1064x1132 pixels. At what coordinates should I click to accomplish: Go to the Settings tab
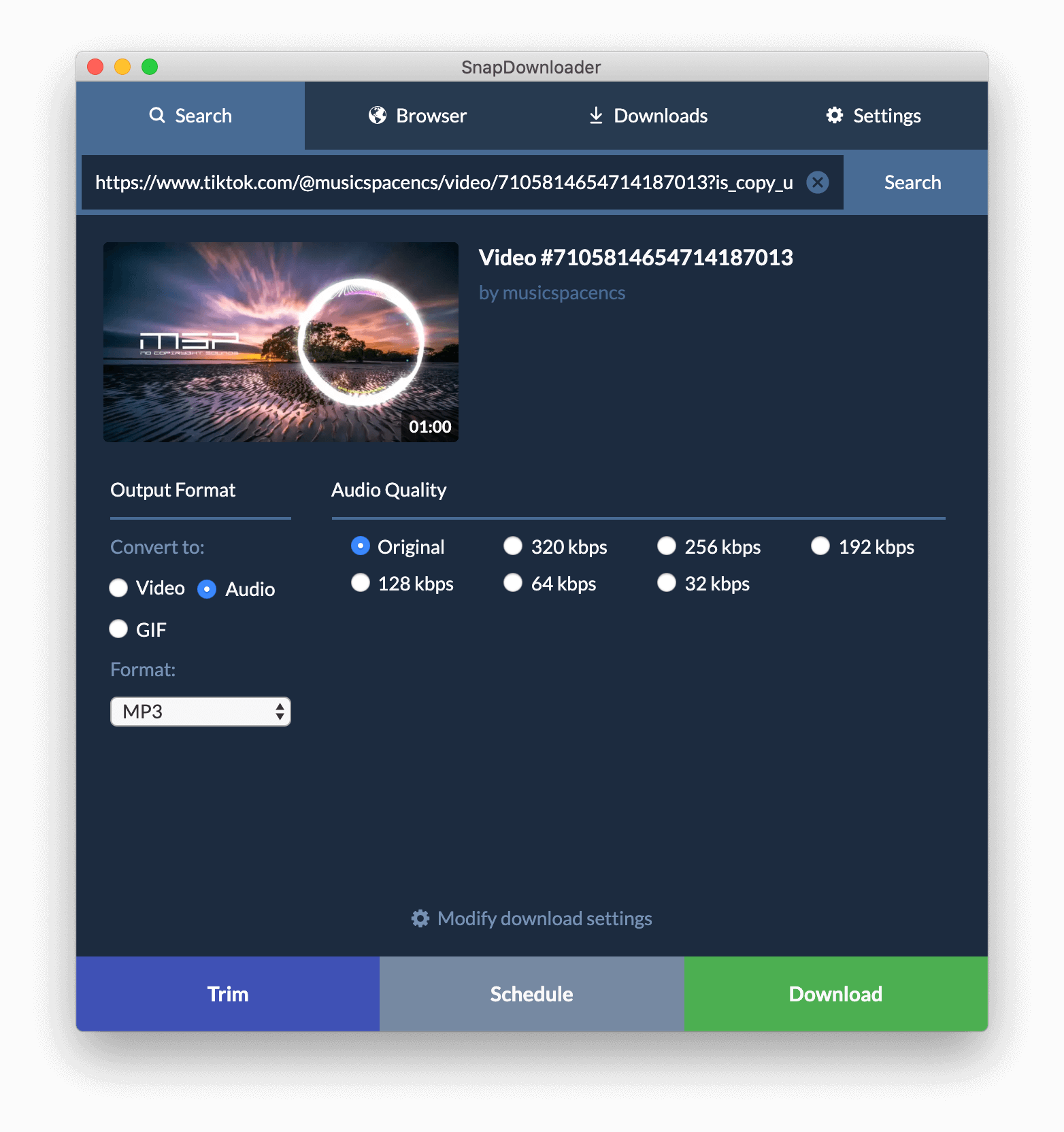pos(874,116)
